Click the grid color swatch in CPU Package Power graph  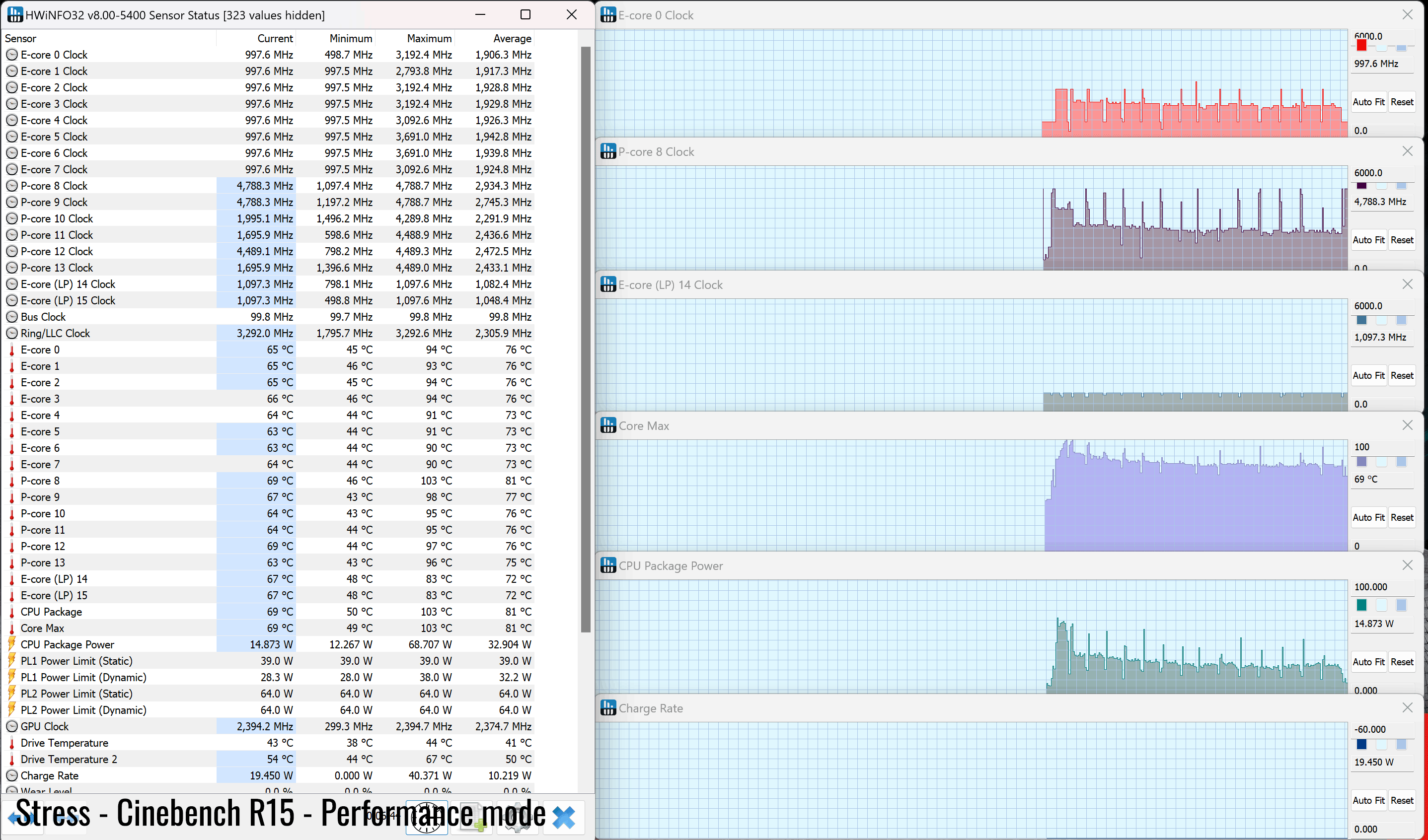pos(1401,605)
